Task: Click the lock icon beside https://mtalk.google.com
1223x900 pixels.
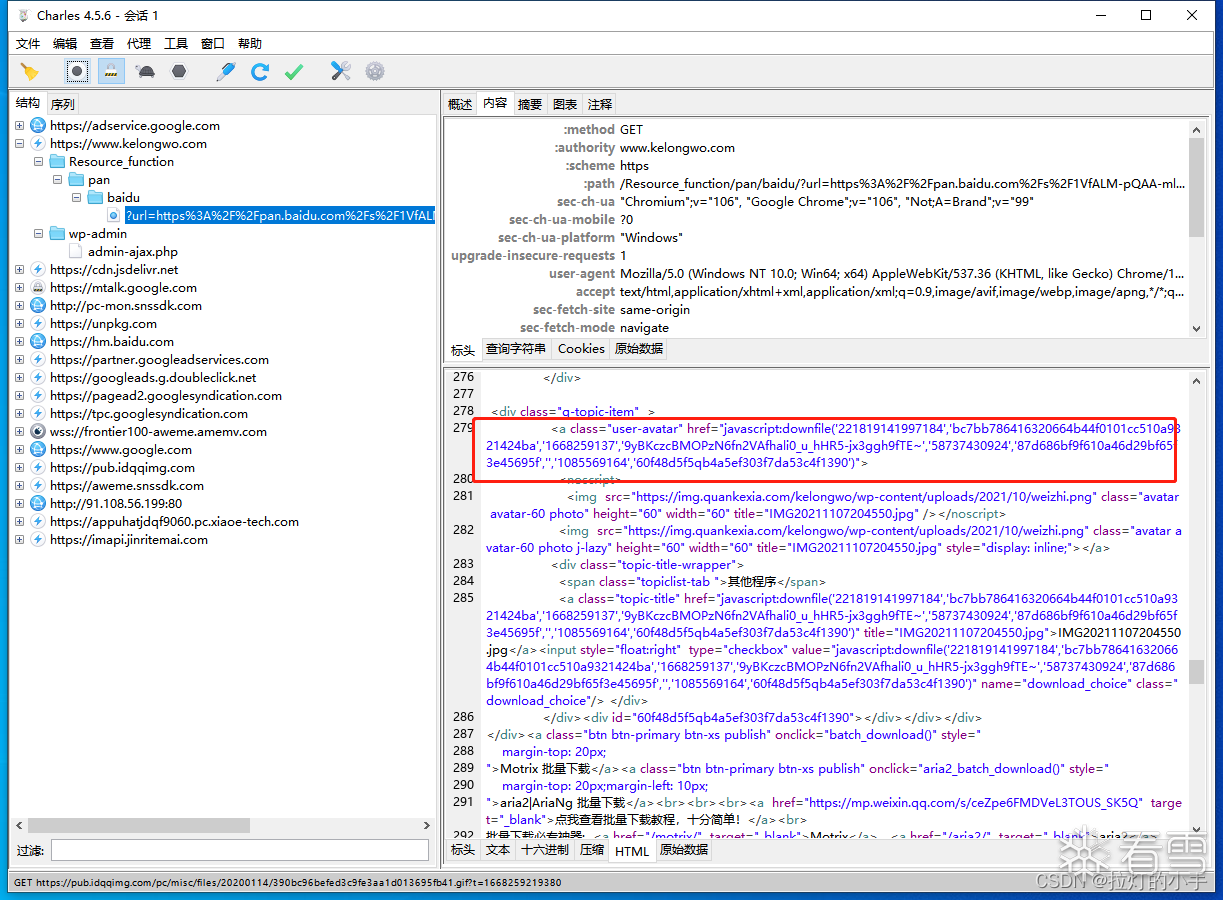Action: pos(39,288)
